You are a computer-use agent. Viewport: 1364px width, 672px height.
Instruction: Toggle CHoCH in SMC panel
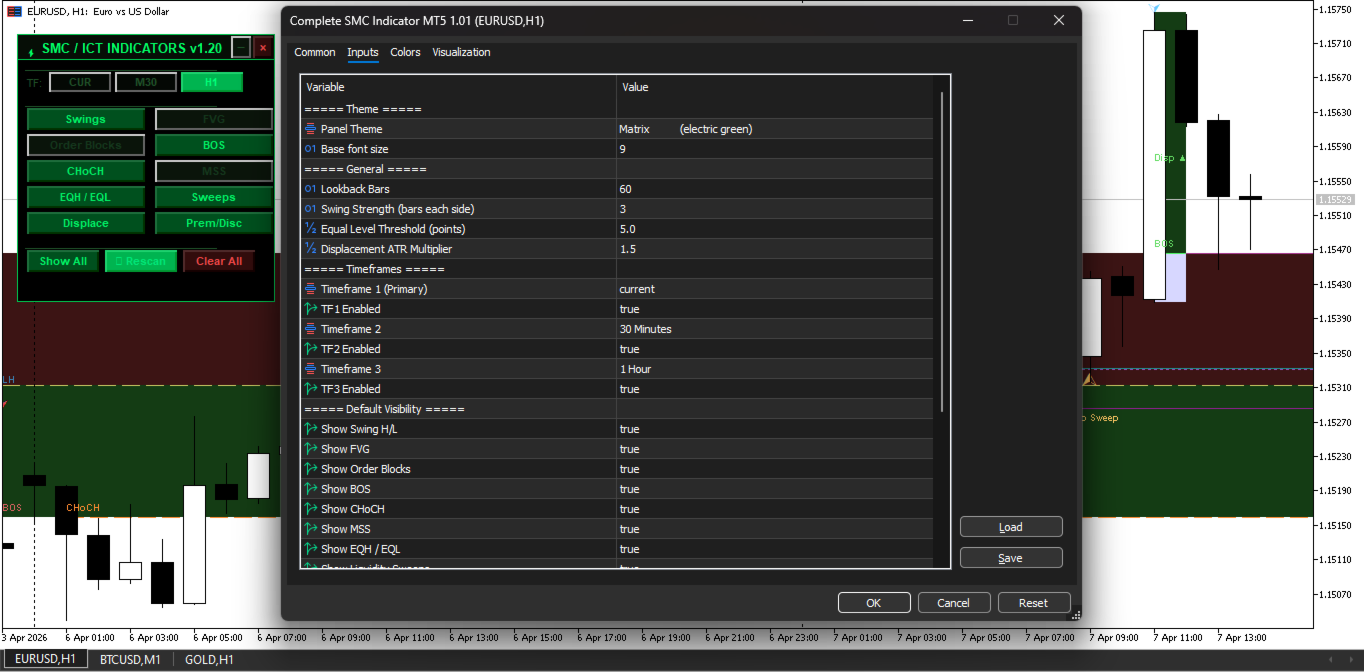86,171
